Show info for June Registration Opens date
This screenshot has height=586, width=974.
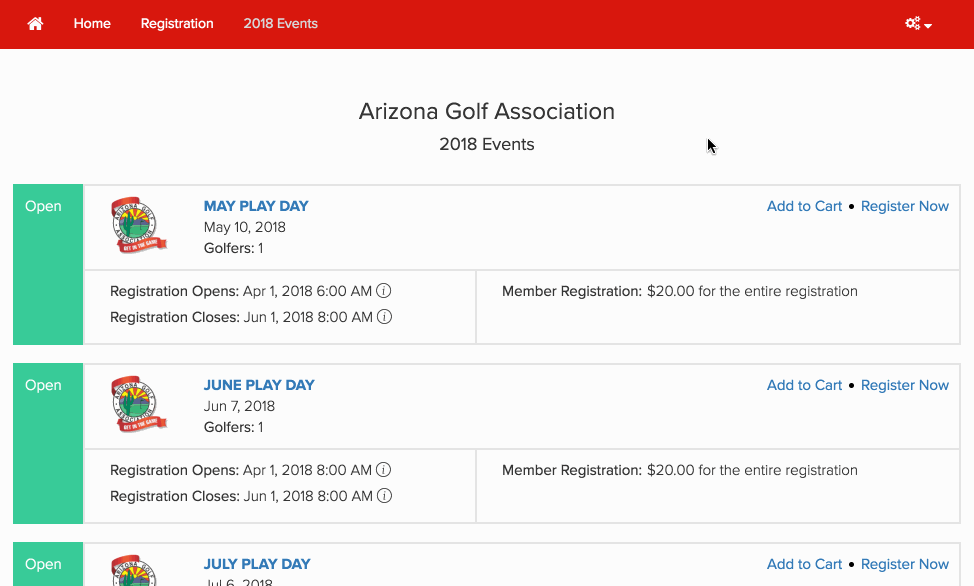point(384,470)
